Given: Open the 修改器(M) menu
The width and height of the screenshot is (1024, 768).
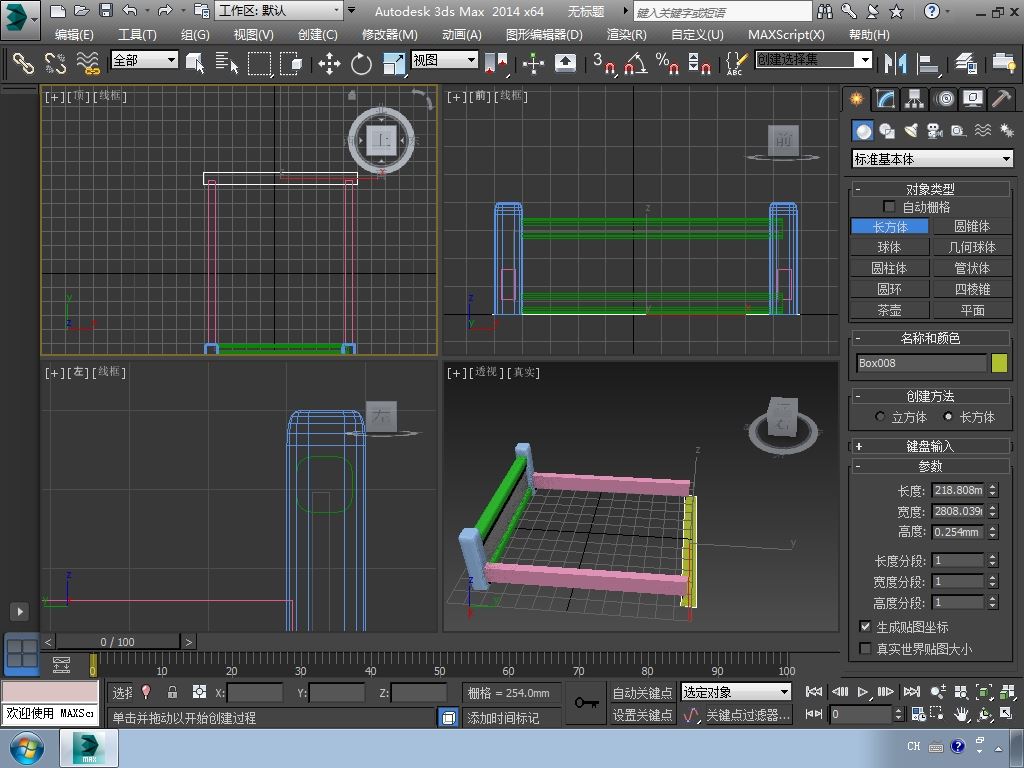Looking at the screenshot, I should tap(389, 34).
